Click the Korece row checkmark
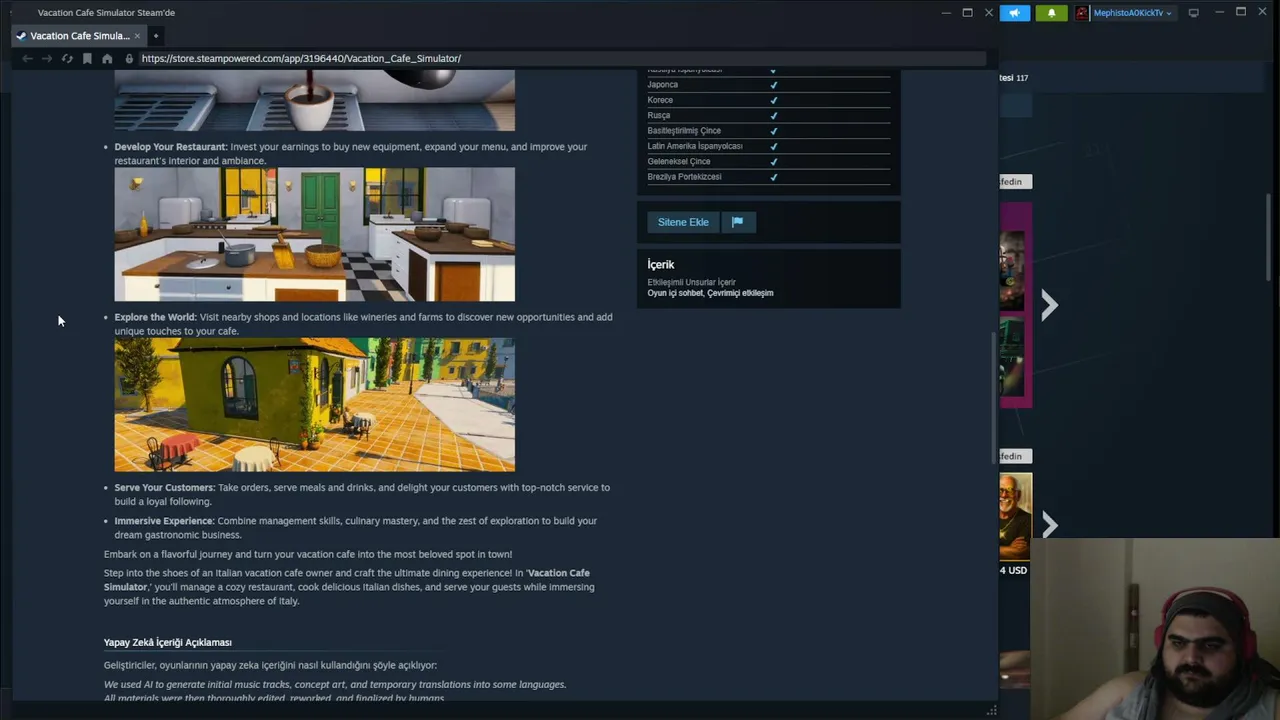1280x720 pixels. [773, 100]
